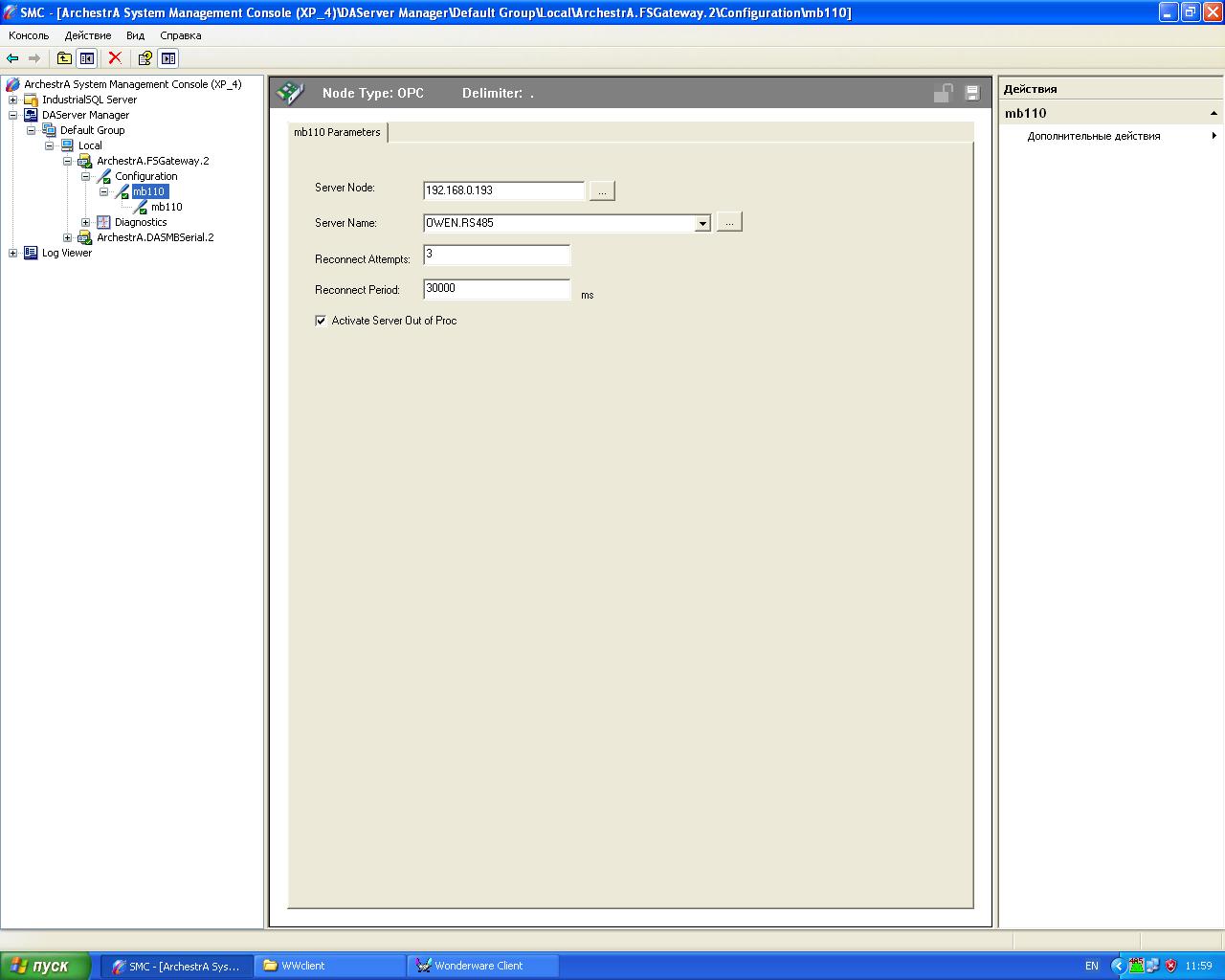Open the Server Name dropdown
The height and width of the screenshot is (980, 1225).
(702, 223)
